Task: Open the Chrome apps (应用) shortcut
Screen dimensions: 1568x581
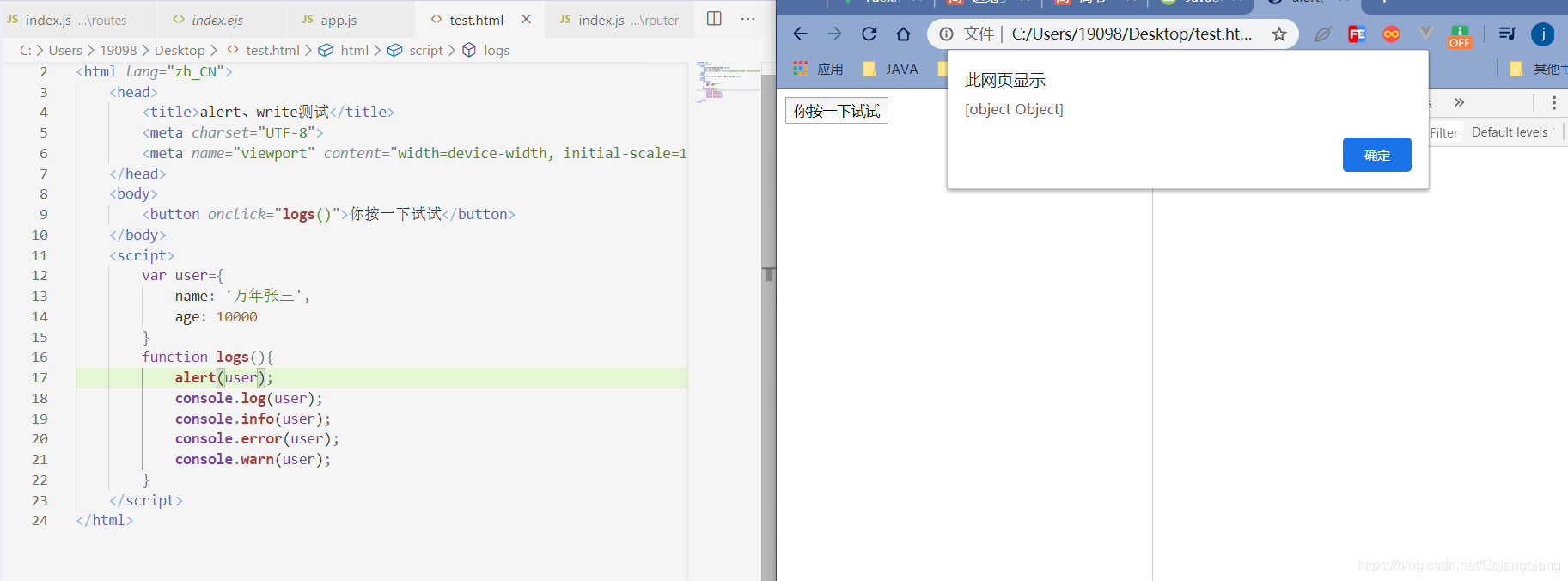Action: coord(818,69)
